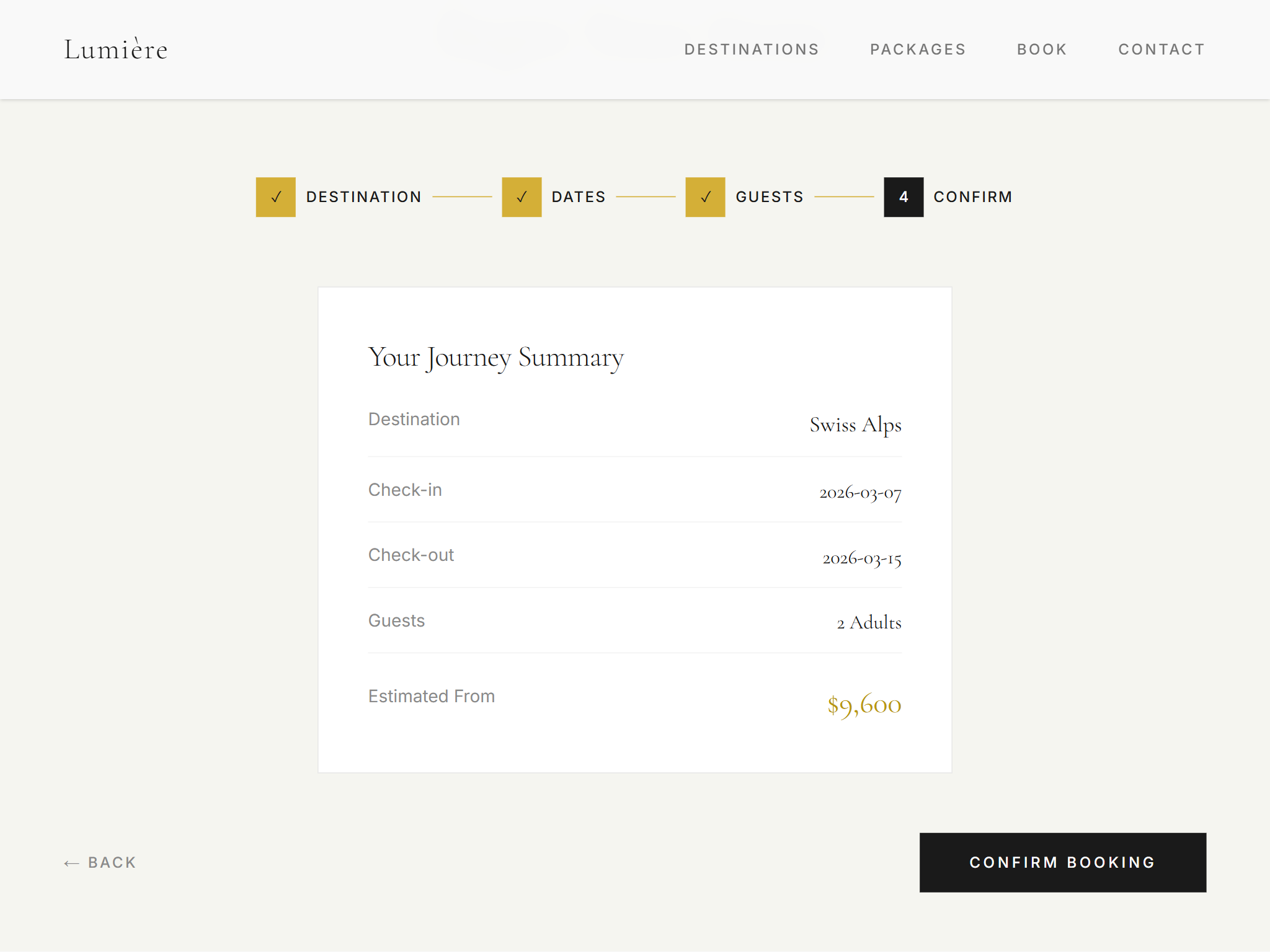Click the Confirm step label
Screen dimensions: 1270x952
tap(972, 197)
